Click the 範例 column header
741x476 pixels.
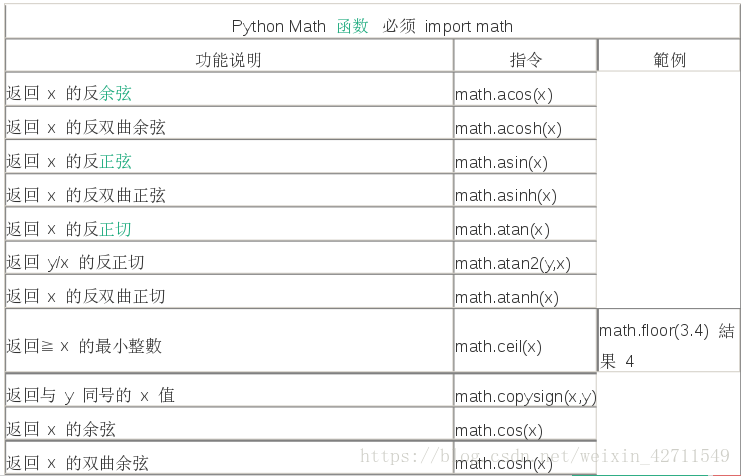click(669, 60)
